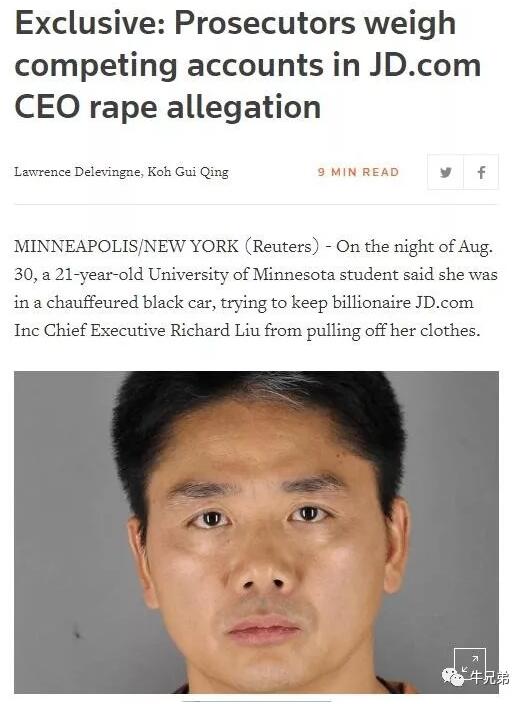Click the word allegation in headline
Screen dimensions: 512x704
click(x=244, y=108)
